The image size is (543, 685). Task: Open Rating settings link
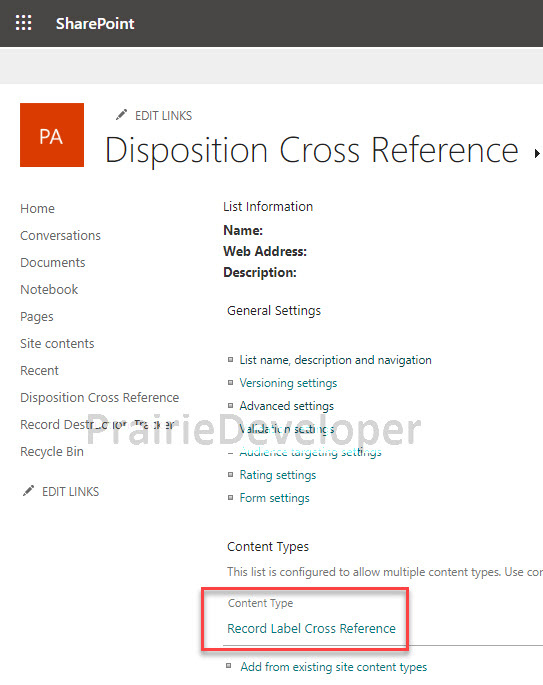(x=278, y=475)
